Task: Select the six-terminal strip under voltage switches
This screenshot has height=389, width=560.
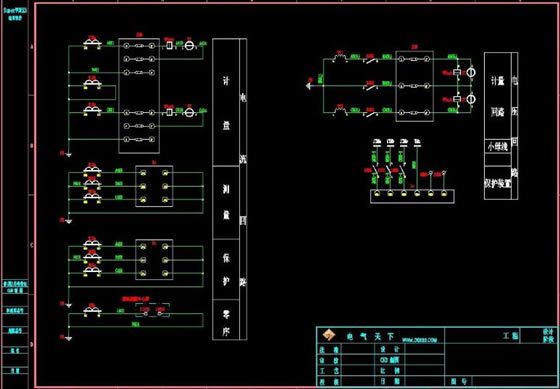Action: 412,196
